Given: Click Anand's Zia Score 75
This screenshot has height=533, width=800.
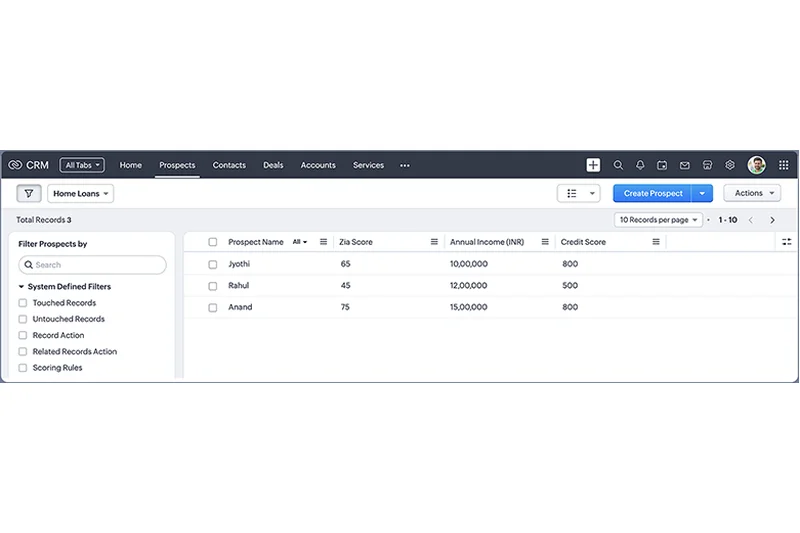Looking at the screenshot, I should pos(345,307).
